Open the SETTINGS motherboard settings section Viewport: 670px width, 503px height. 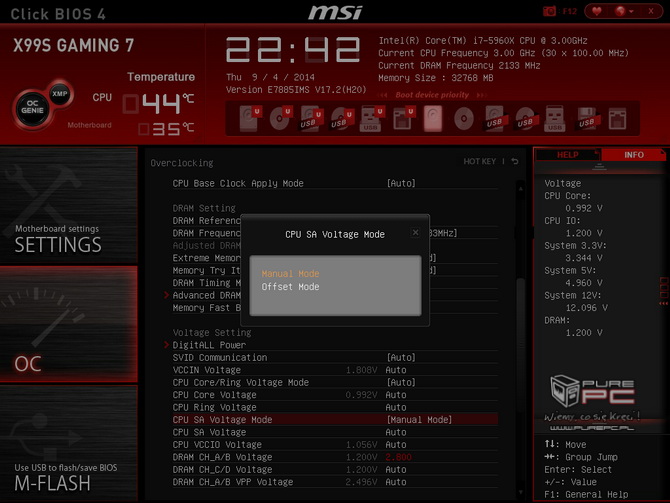point(69,205)
